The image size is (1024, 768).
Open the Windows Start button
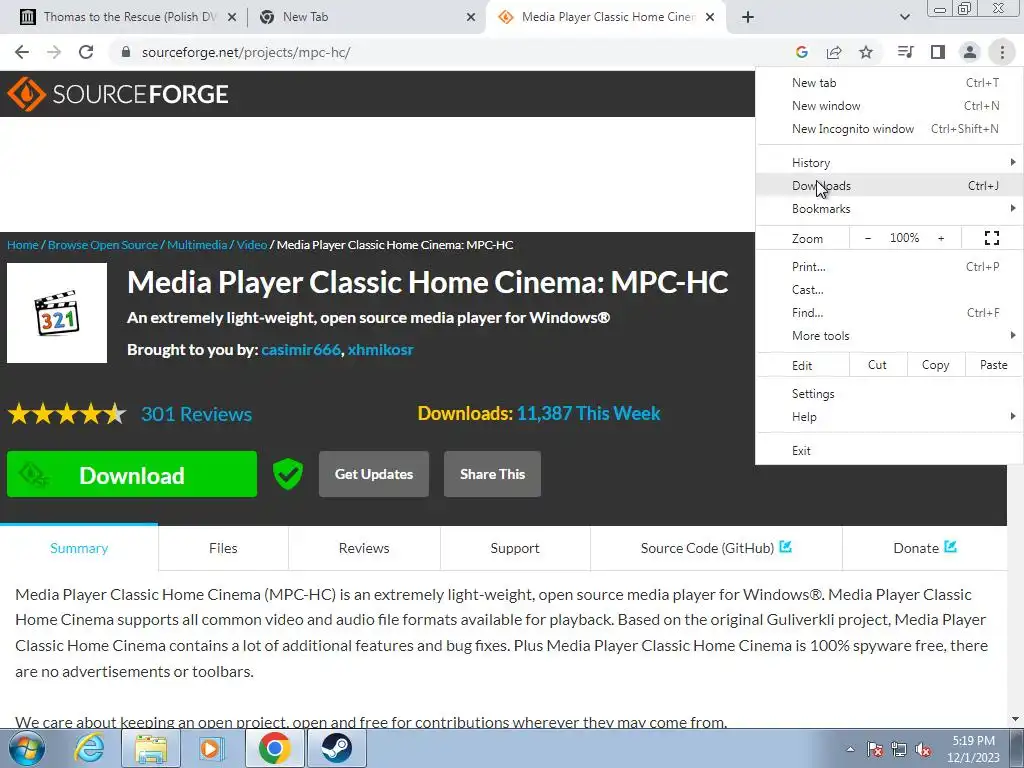(26, 748)
